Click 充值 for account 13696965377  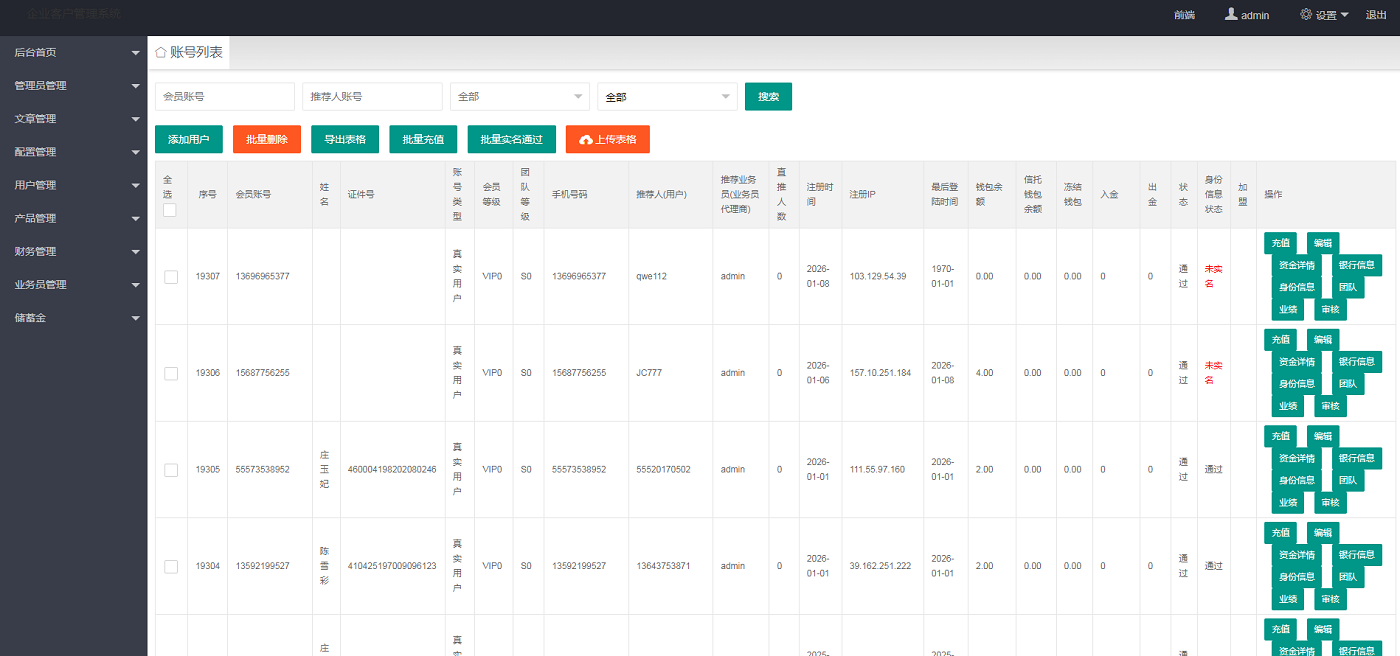pyautogui.click(x=1280, y=243)
